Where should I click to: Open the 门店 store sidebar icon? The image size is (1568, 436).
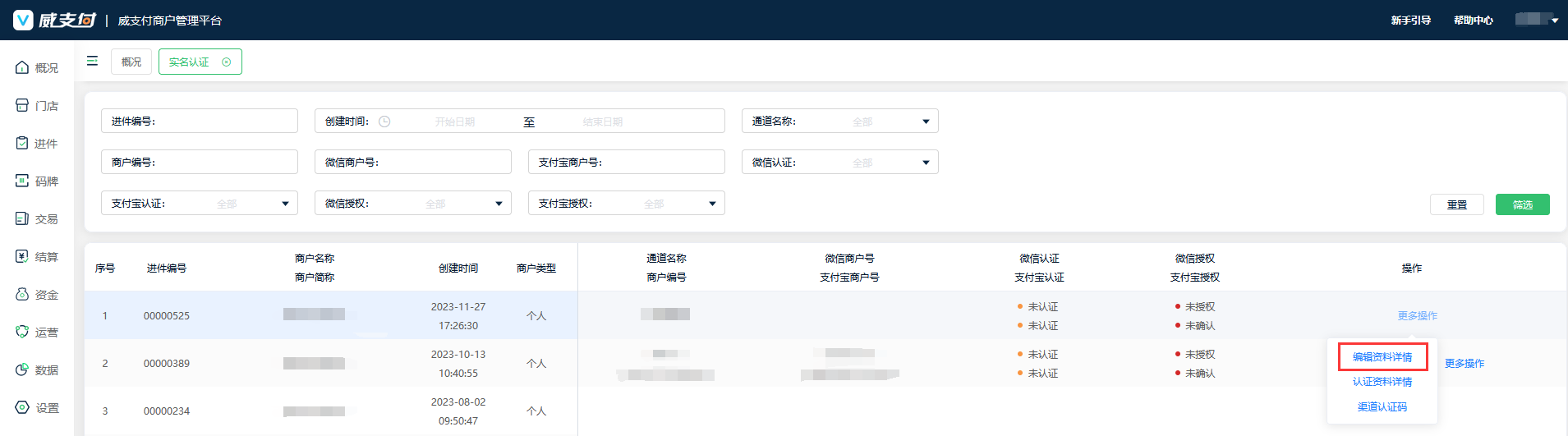pyautogui.click(x=22, y=105)
